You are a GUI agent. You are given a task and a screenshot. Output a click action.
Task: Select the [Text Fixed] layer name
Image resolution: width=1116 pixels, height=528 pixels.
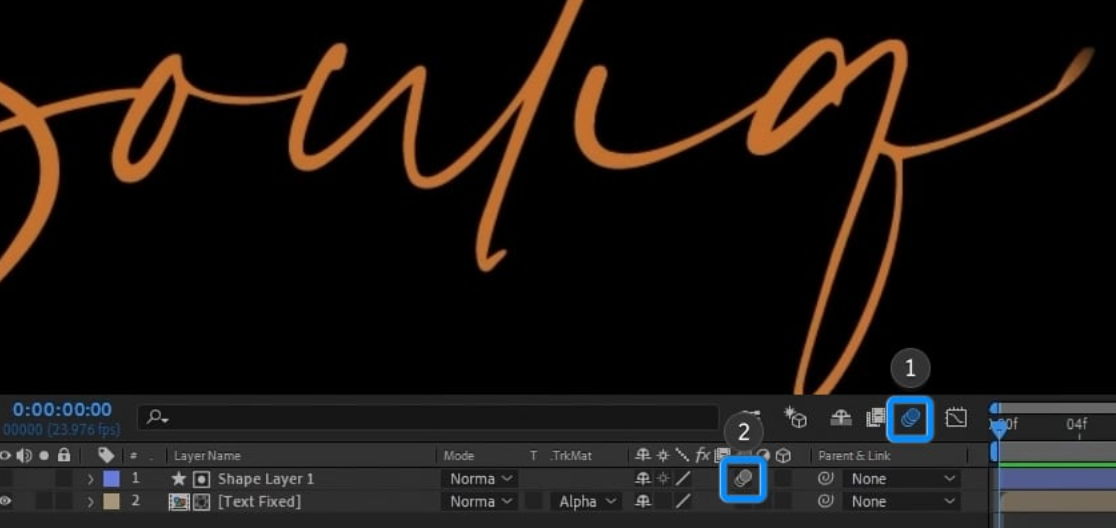[x=259, y=502]
